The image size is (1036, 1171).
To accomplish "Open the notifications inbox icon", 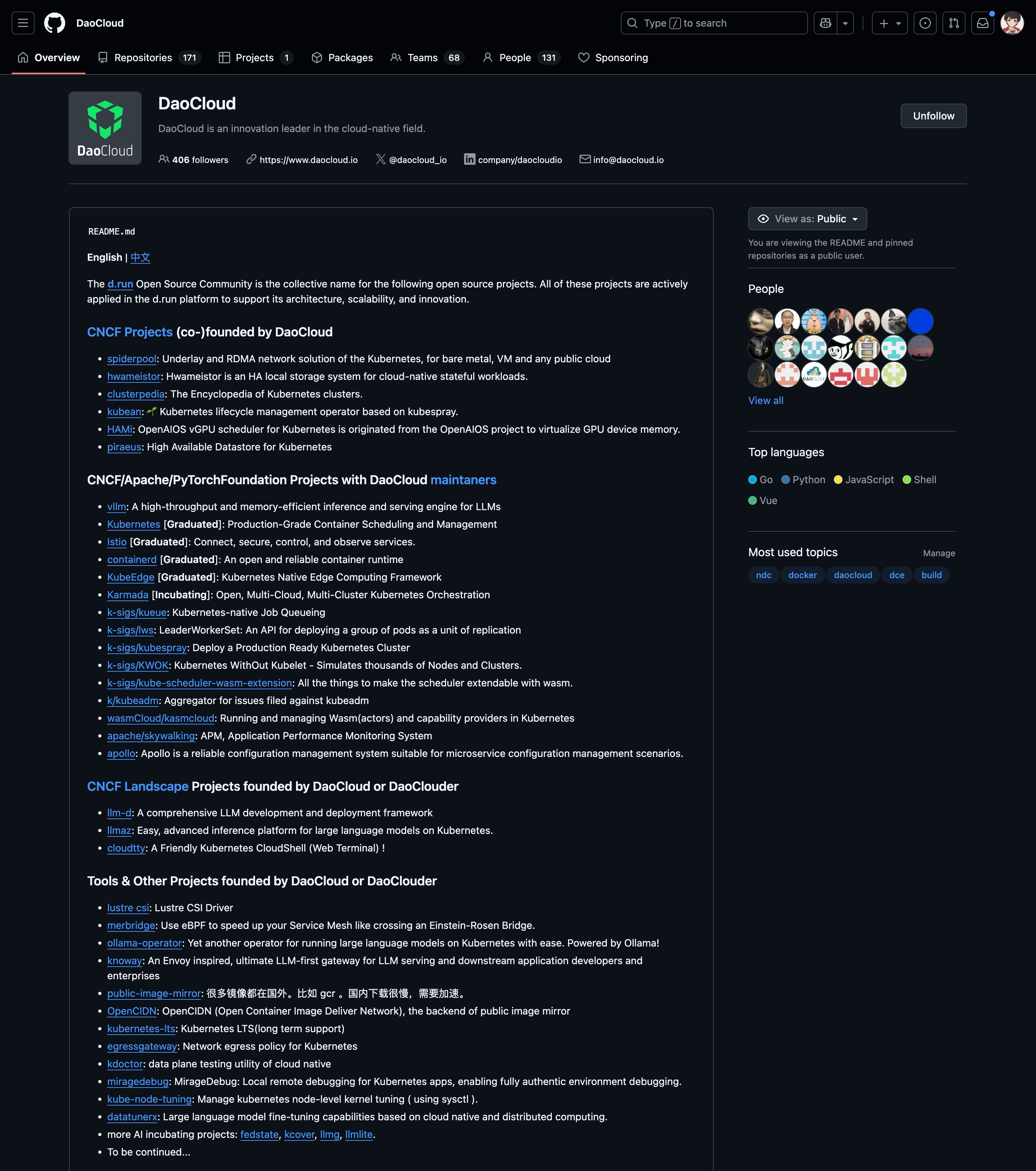I will 983,23.
